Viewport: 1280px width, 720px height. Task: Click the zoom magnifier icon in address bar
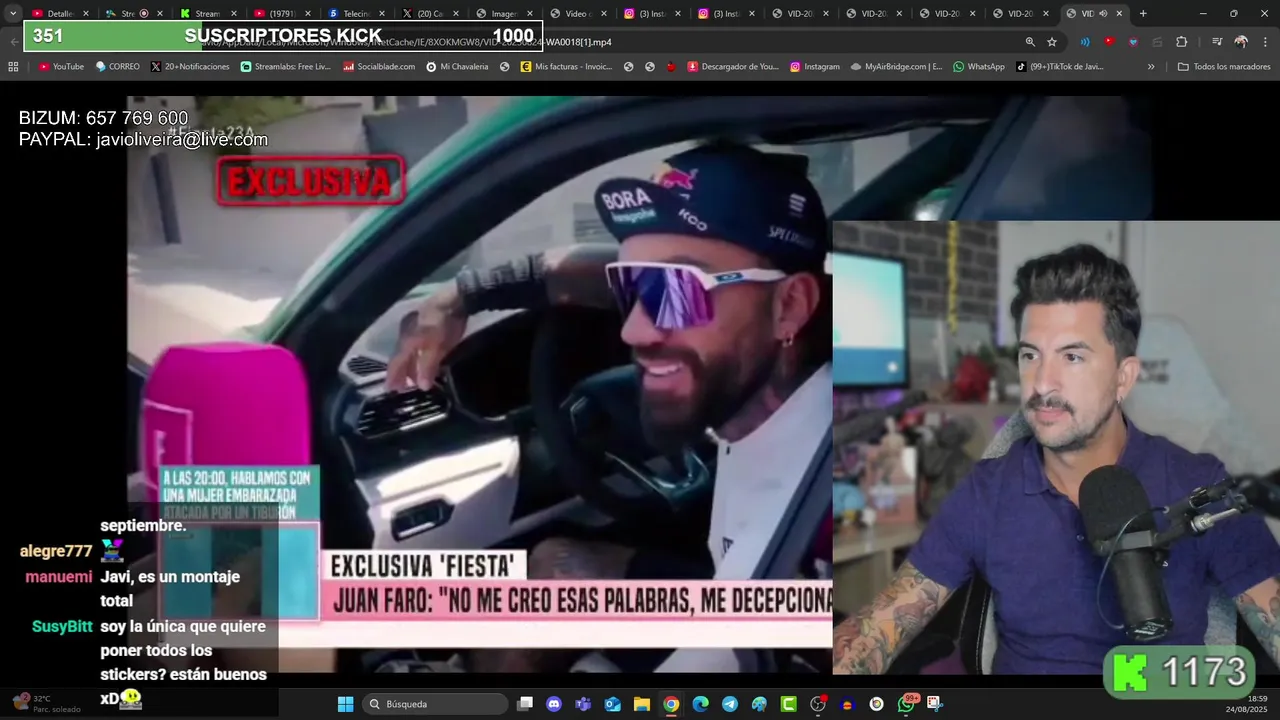click(1030, 42)
